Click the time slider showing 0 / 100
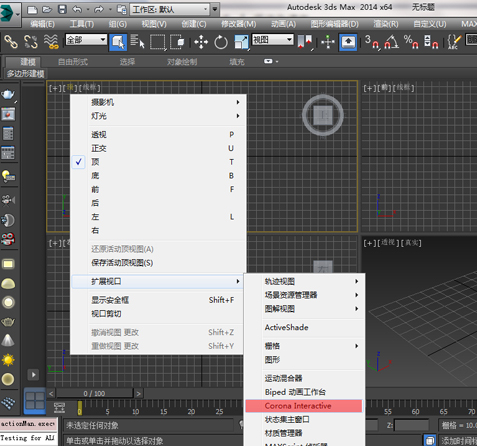477x446 pixels. tap(95, 394)
